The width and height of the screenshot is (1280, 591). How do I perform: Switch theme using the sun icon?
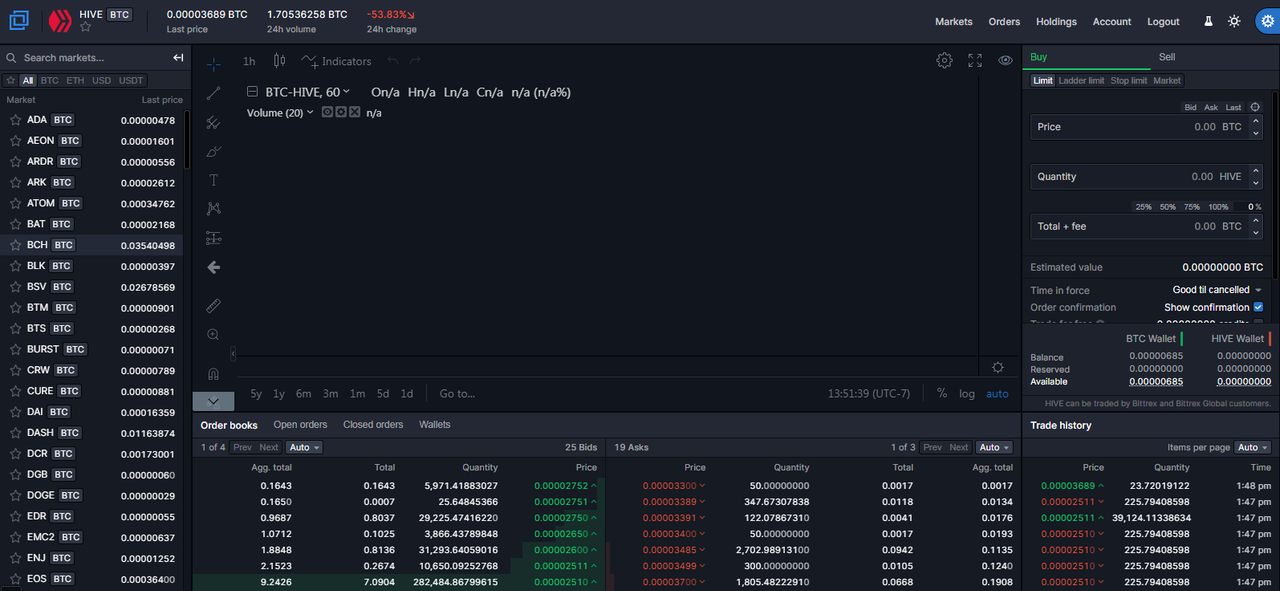point(1235,21)
